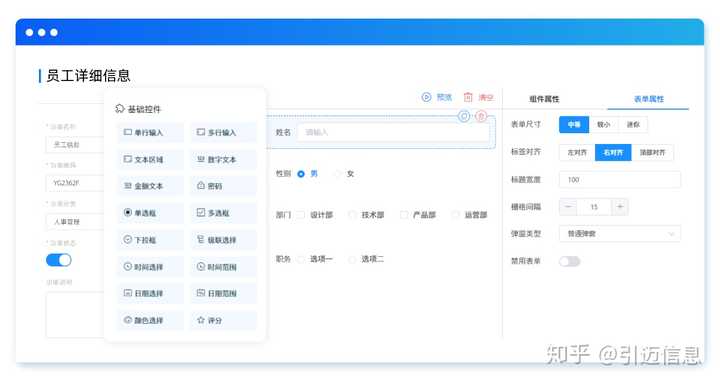Set form size to 迷你

(633, 124)
